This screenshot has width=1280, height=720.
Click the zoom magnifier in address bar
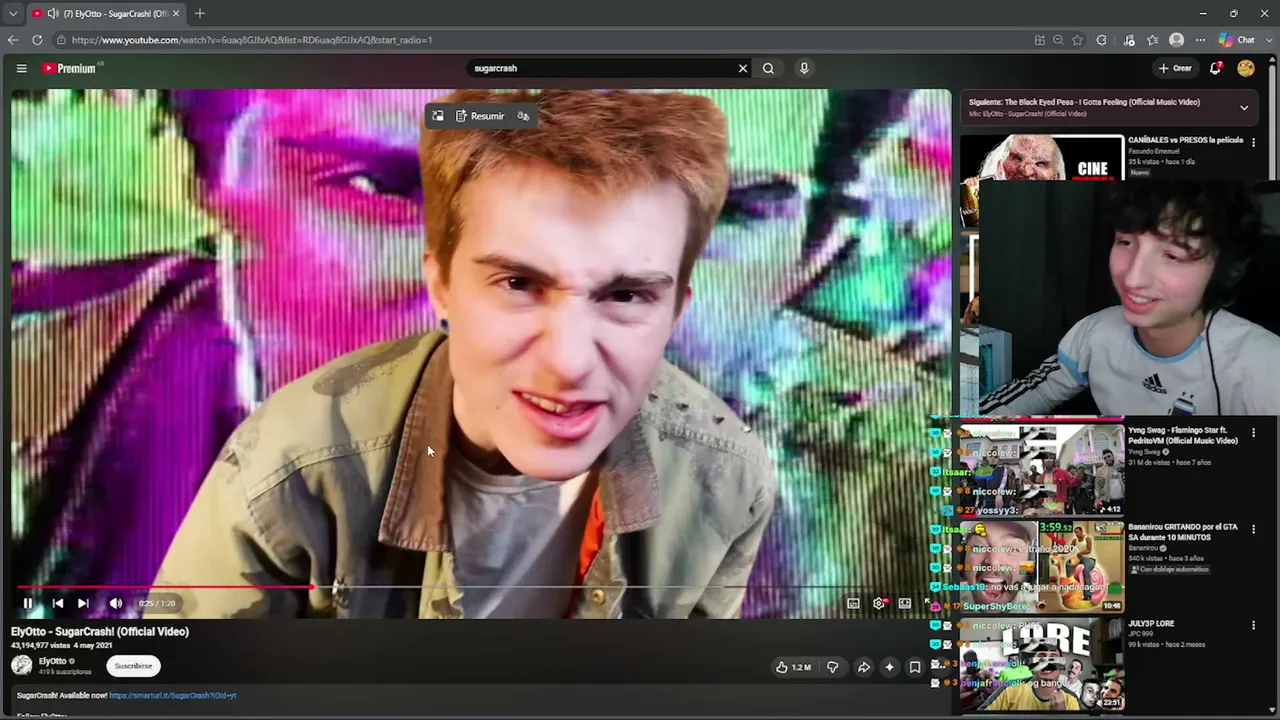click(1058, 40)
